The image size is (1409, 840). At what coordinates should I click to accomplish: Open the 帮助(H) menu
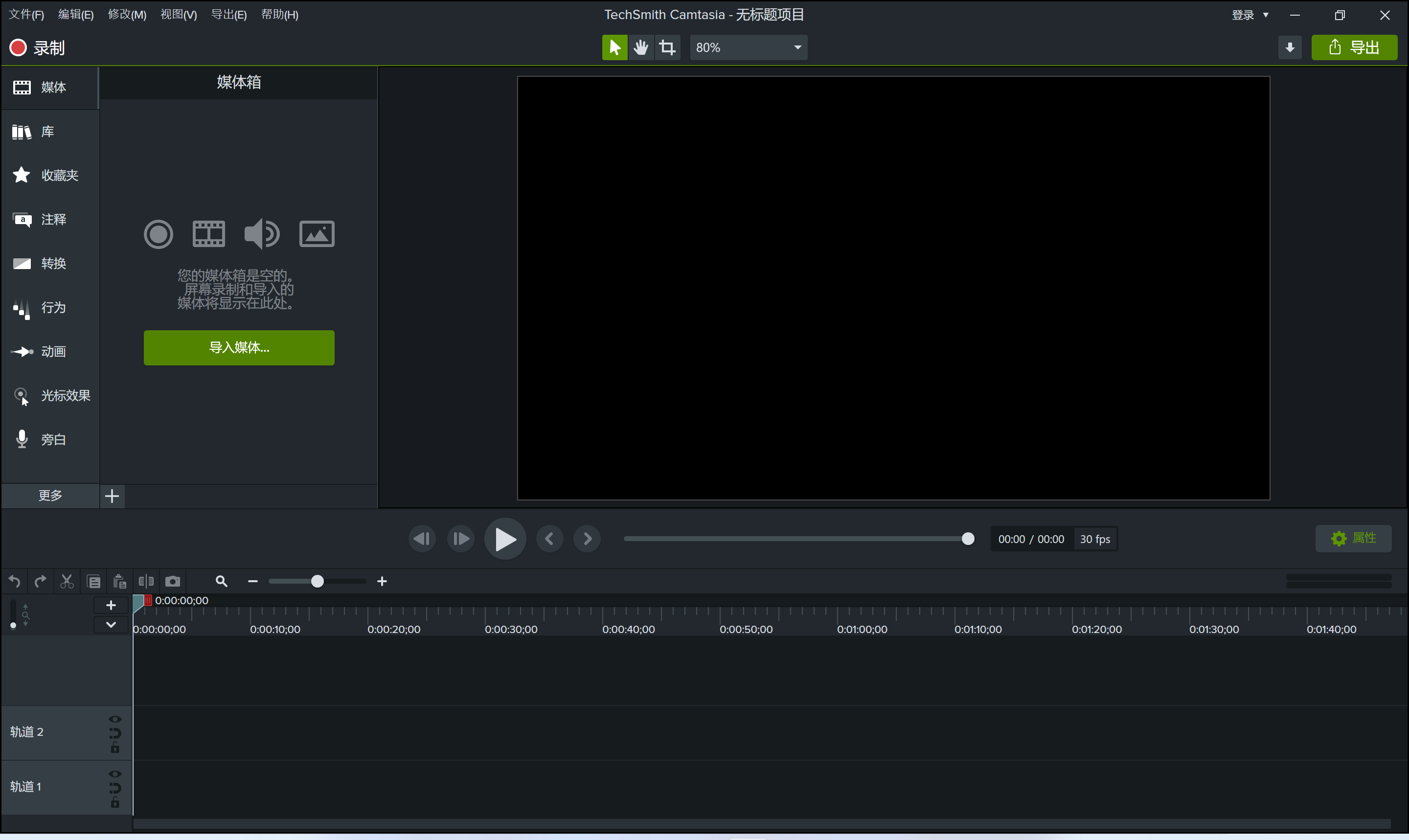[279, 15]
